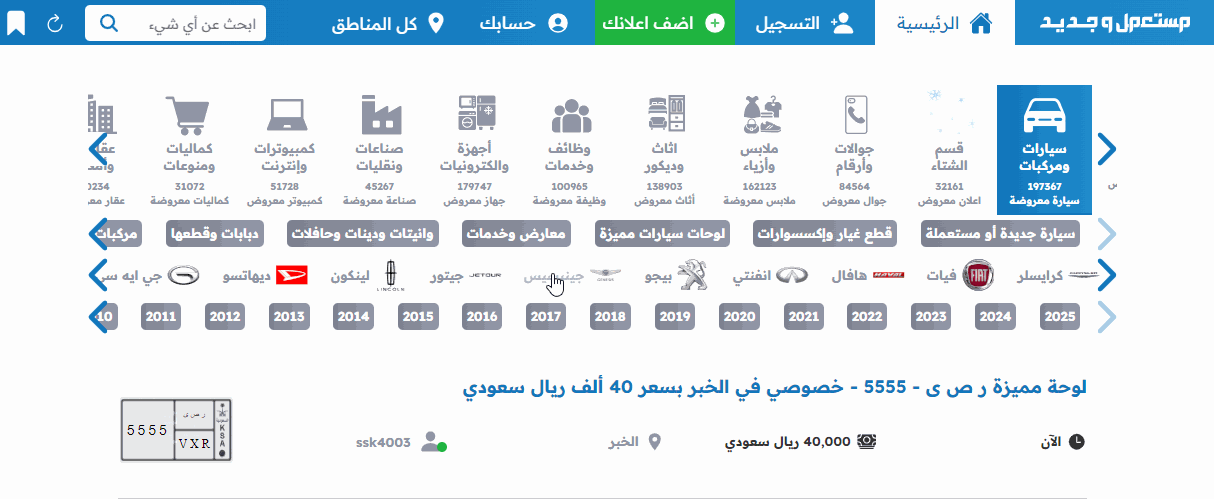Open the جوالات وأرقام mobiles category
The image size is (1214, 499).
(x=855, y=150)
